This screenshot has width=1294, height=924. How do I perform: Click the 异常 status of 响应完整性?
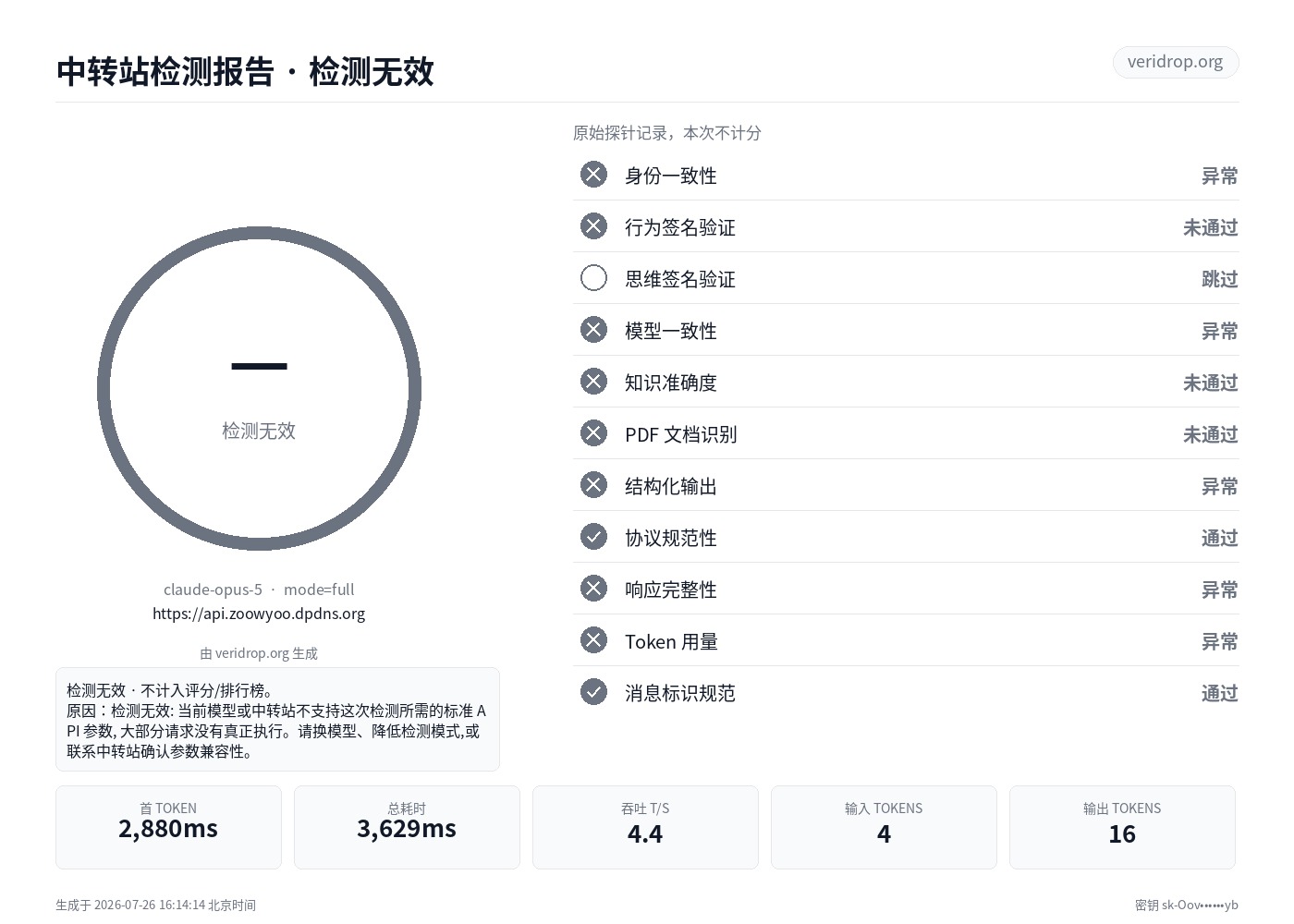coord(1219,590)
